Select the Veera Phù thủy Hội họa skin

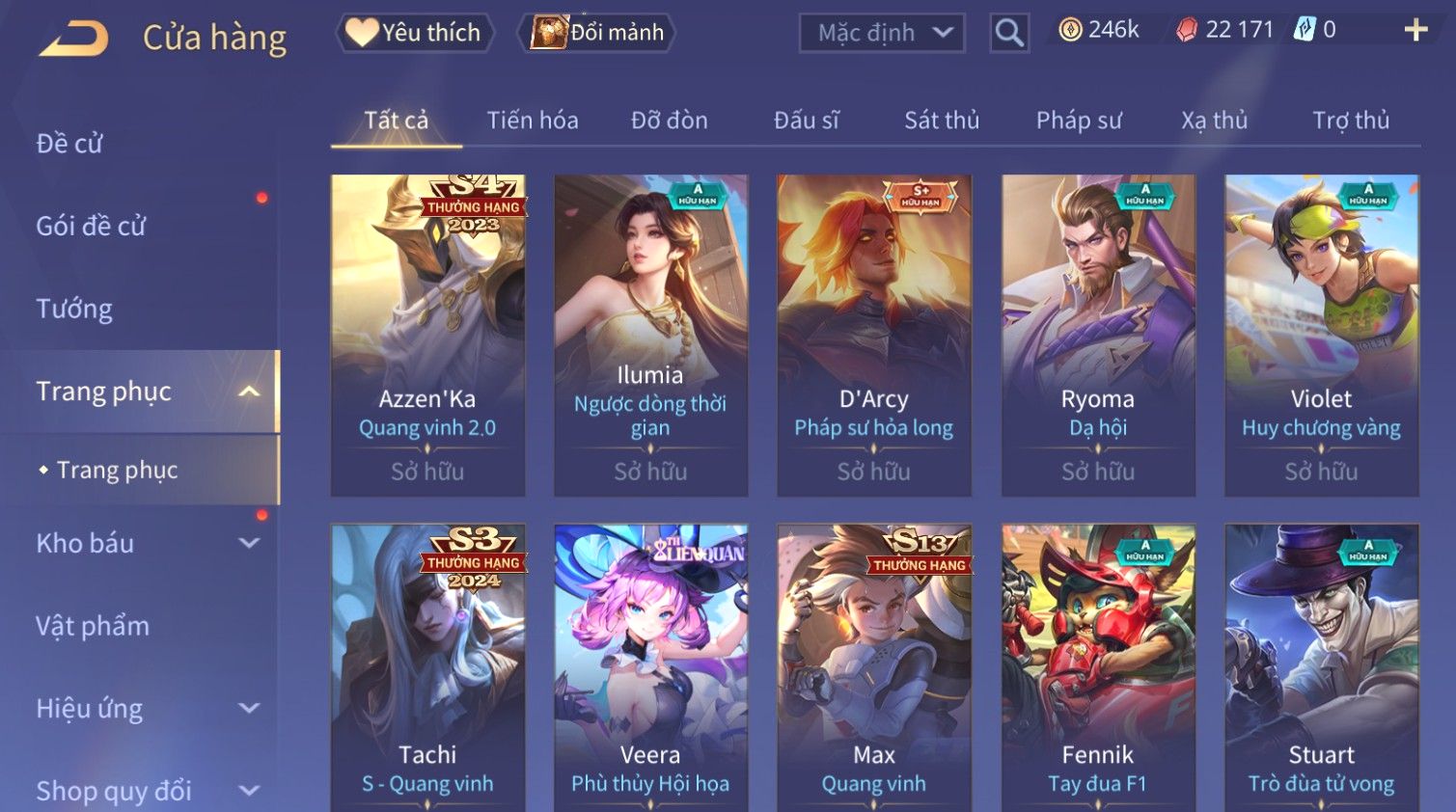click(650, 667)
